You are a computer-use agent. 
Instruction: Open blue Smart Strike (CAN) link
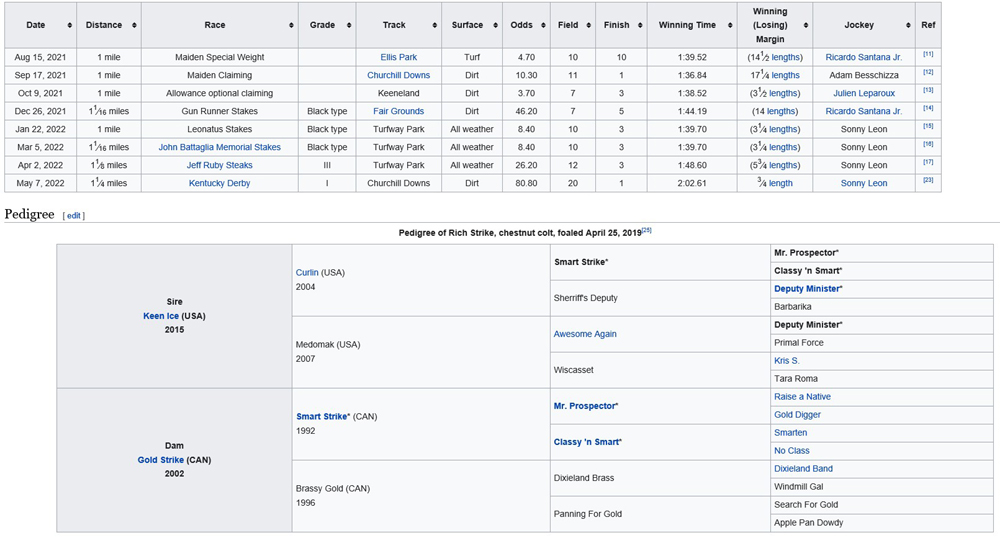321,417
